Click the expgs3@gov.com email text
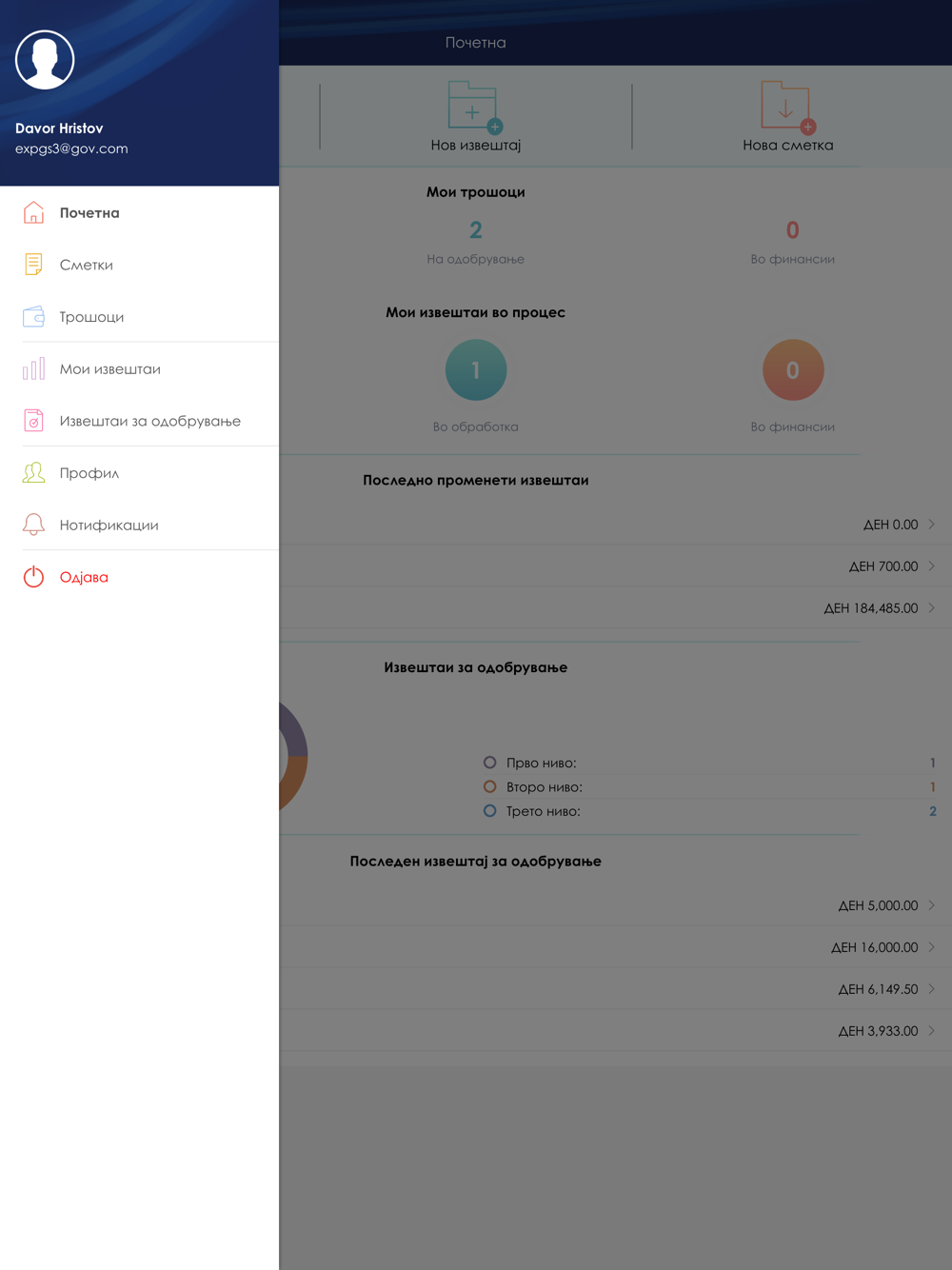This screenshot has width=952, height=1270. click(71, 149)
